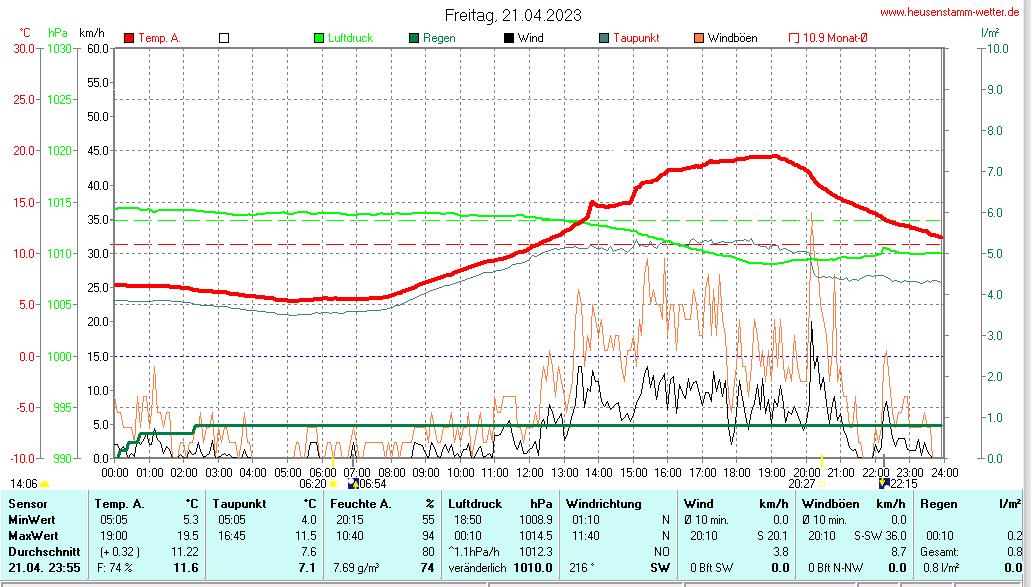1034x587 pixels.
Task: Click the yellow marker beside 14:06
Action: click(x=44, y=484)
